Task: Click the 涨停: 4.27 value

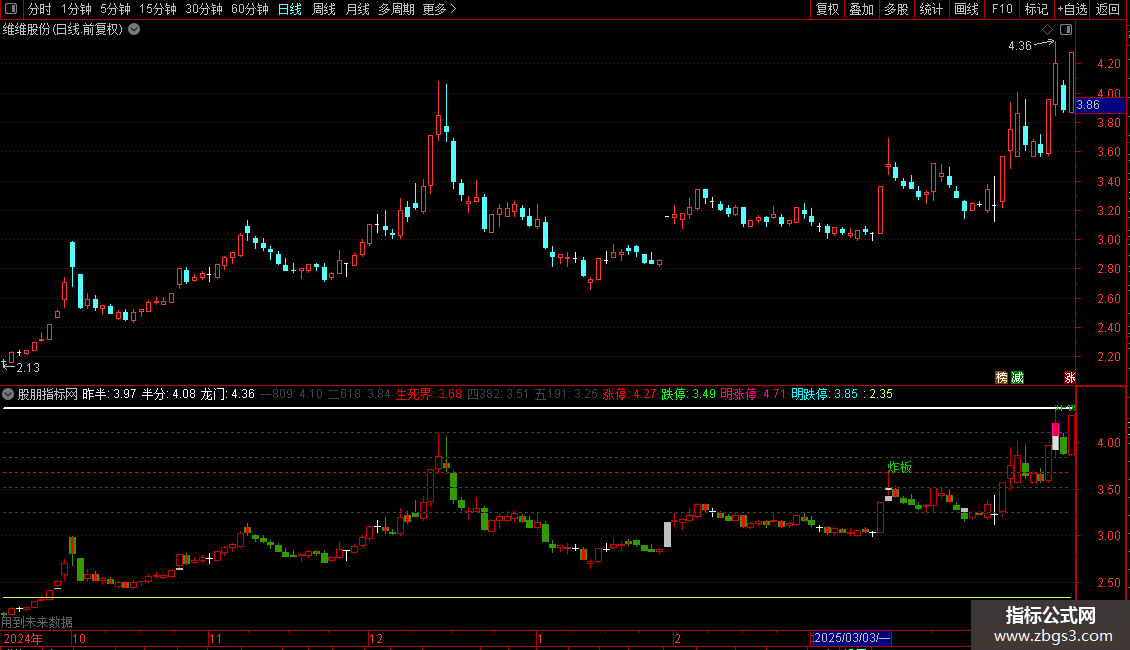Action: click(629, 394)
